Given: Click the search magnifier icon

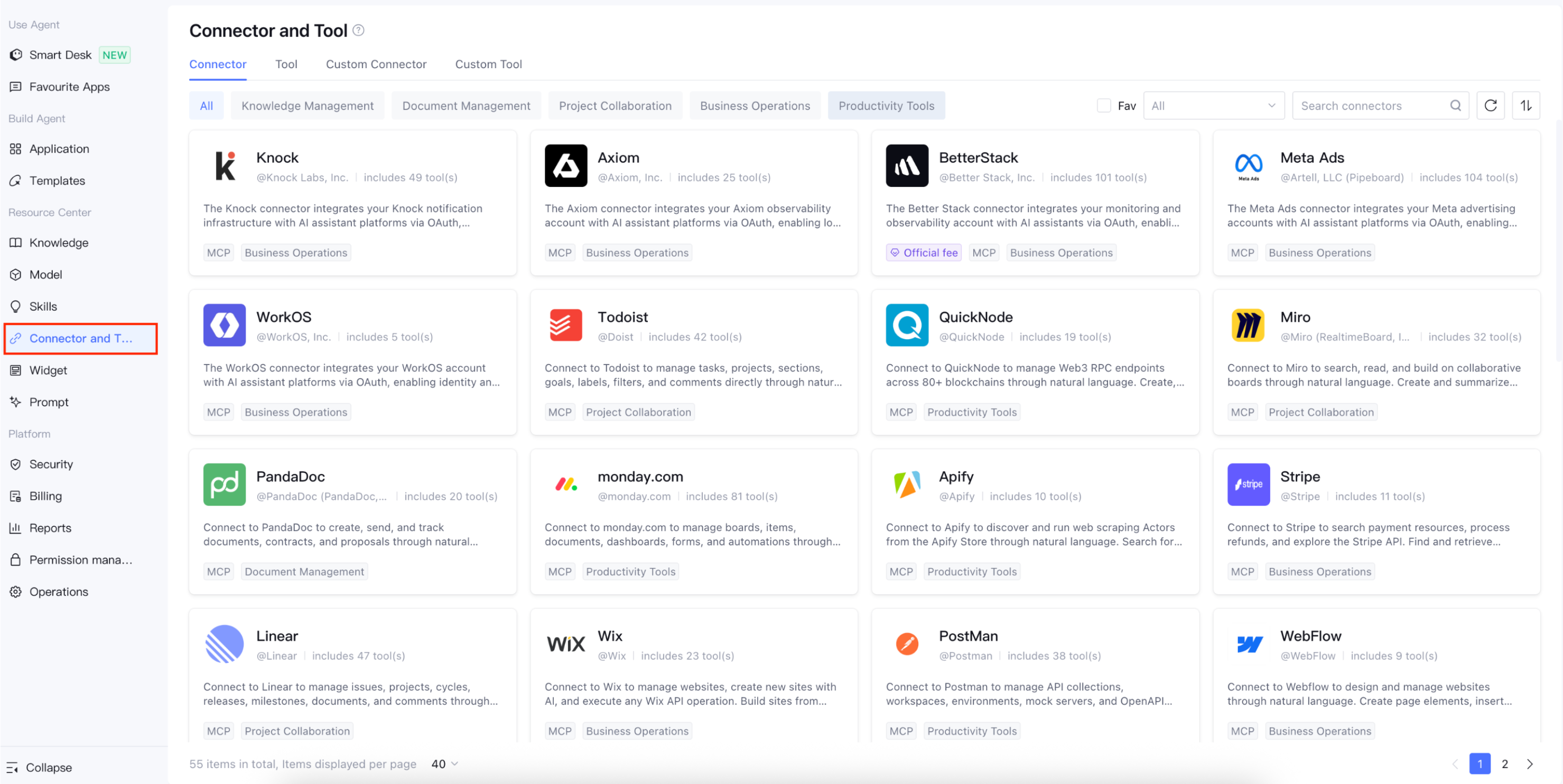Looking at the screenshot, I should [1455, 106].
